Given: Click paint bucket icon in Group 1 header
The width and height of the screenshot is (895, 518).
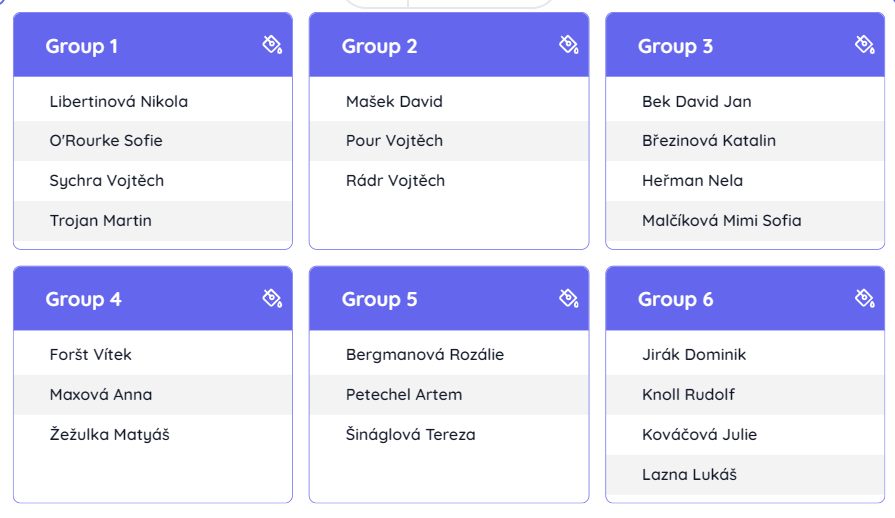Looking at the screenshot, I should point(272,44).
